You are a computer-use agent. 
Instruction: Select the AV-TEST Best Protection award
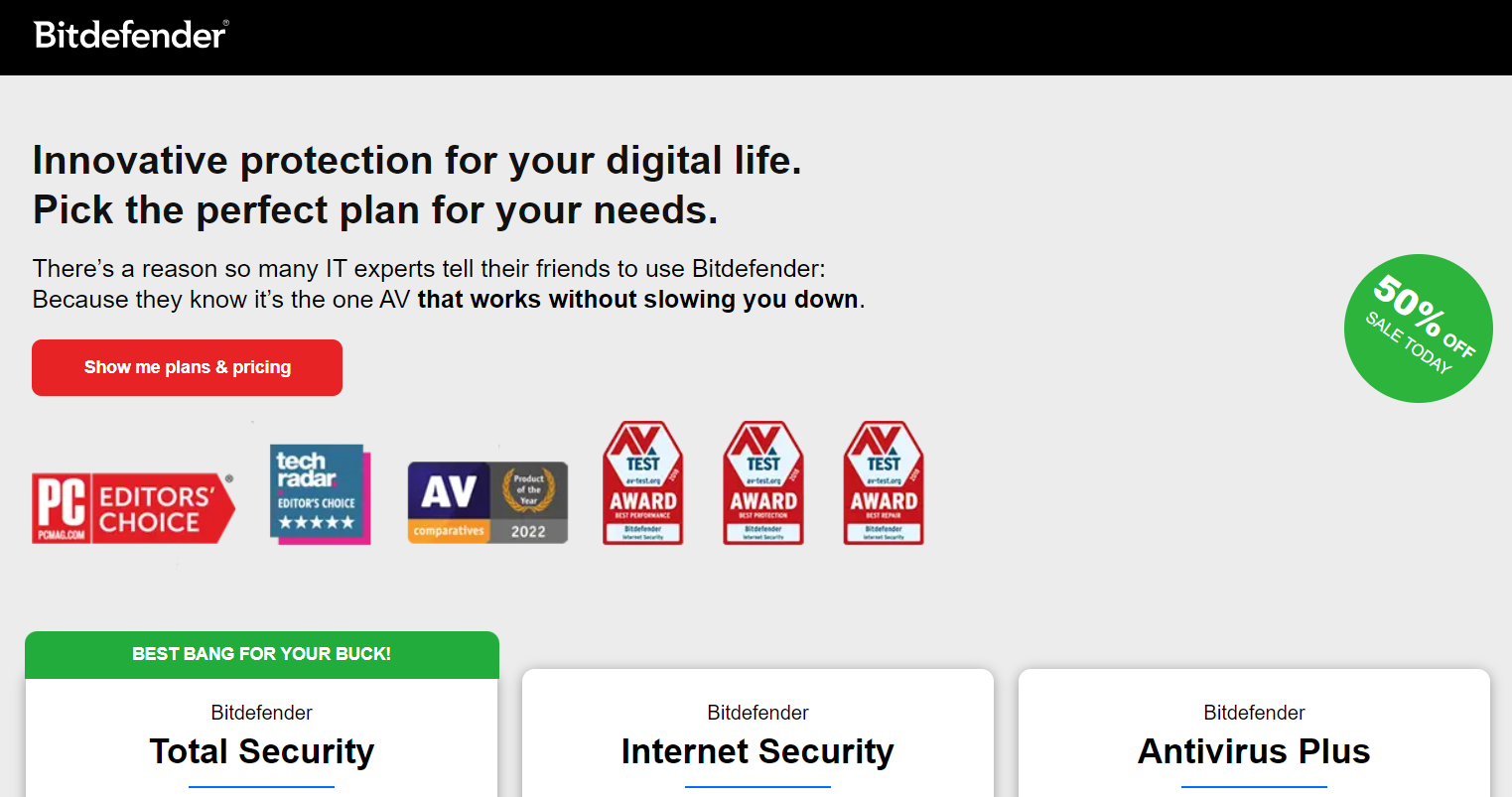(x=762, y=482)
